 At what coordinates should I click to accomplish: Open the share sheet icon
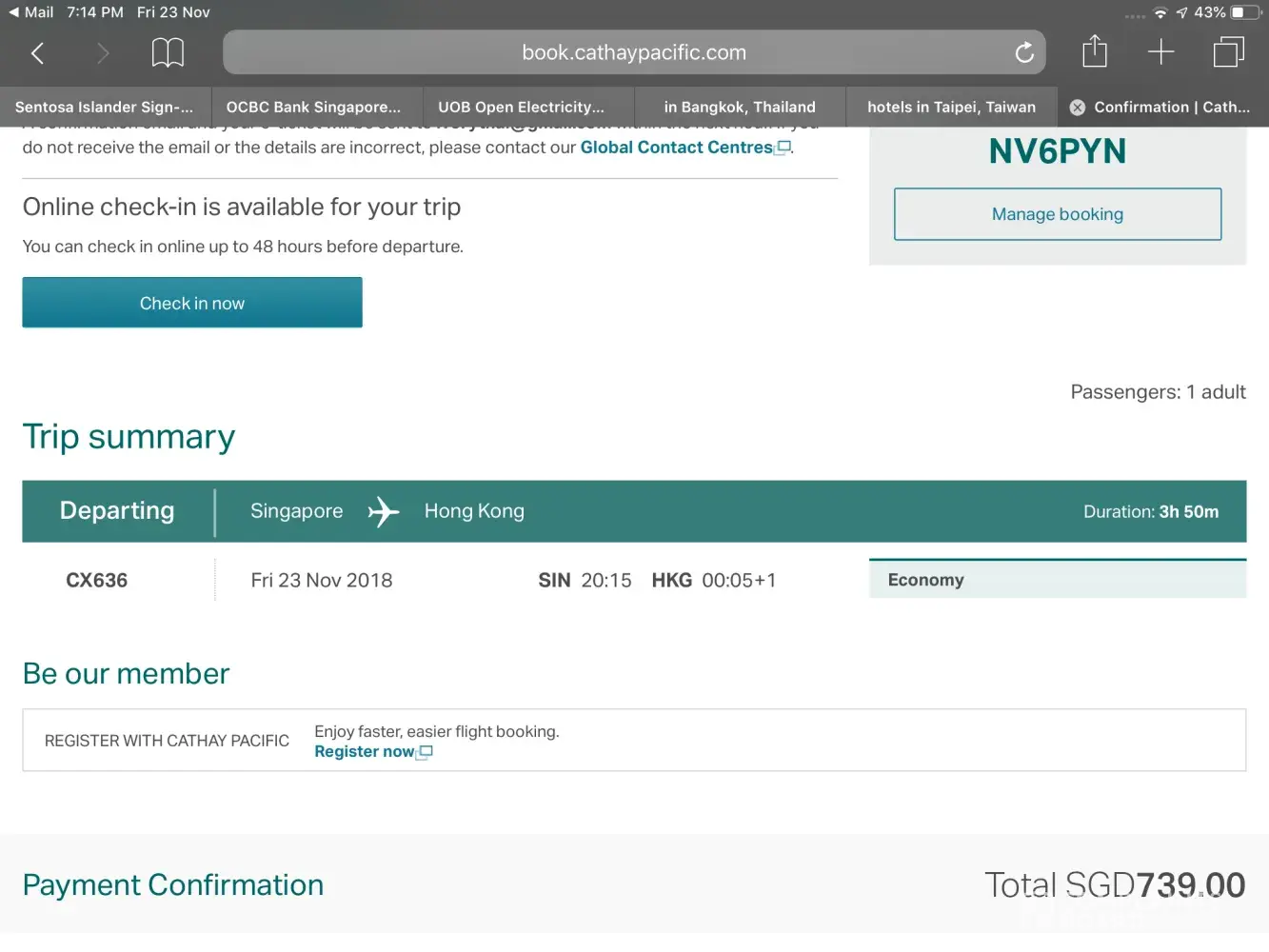(x=1095, y=51)
